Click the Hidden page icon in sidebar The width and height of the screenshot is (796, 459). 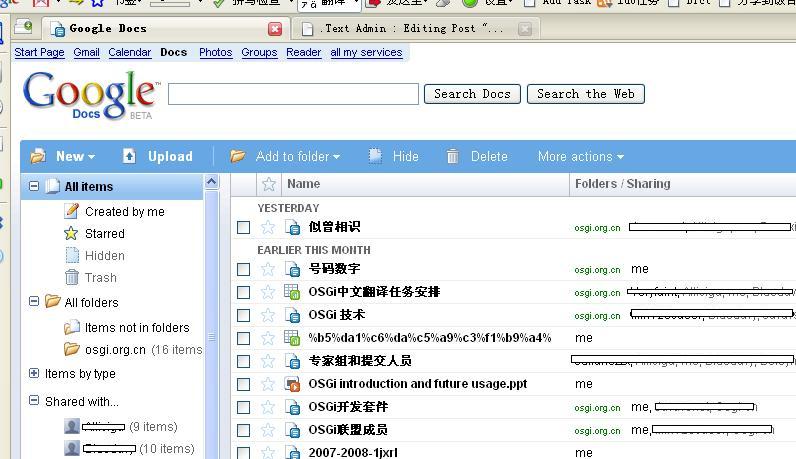pos(72,255)
